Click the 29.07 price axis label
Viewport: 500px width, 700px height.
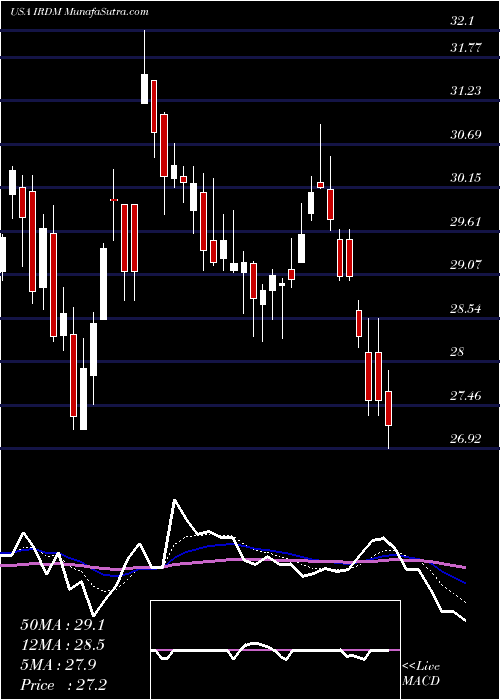tap(466, 264)
